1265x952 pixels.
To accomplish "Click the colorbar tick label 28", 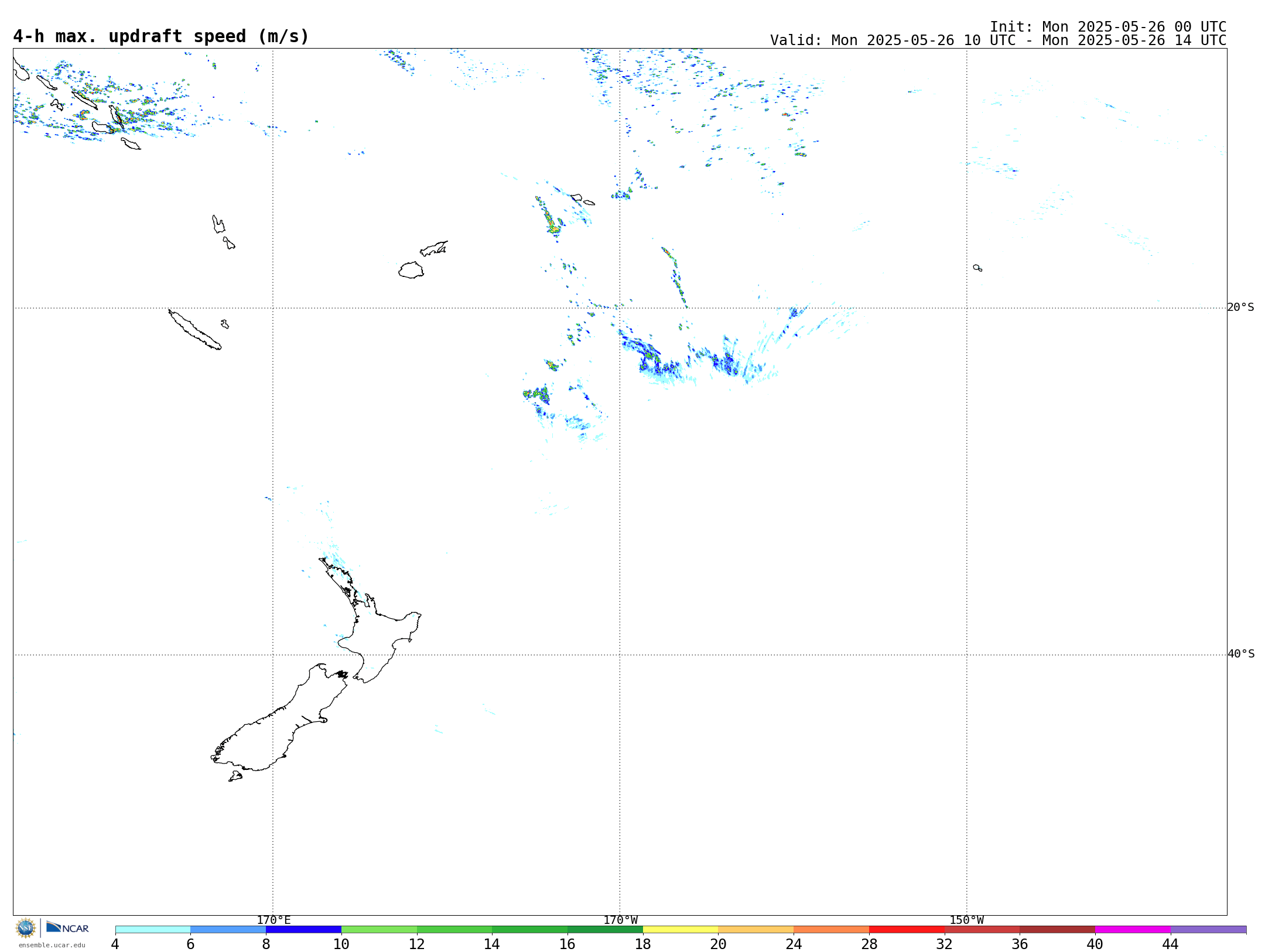I will click(869, 944).
